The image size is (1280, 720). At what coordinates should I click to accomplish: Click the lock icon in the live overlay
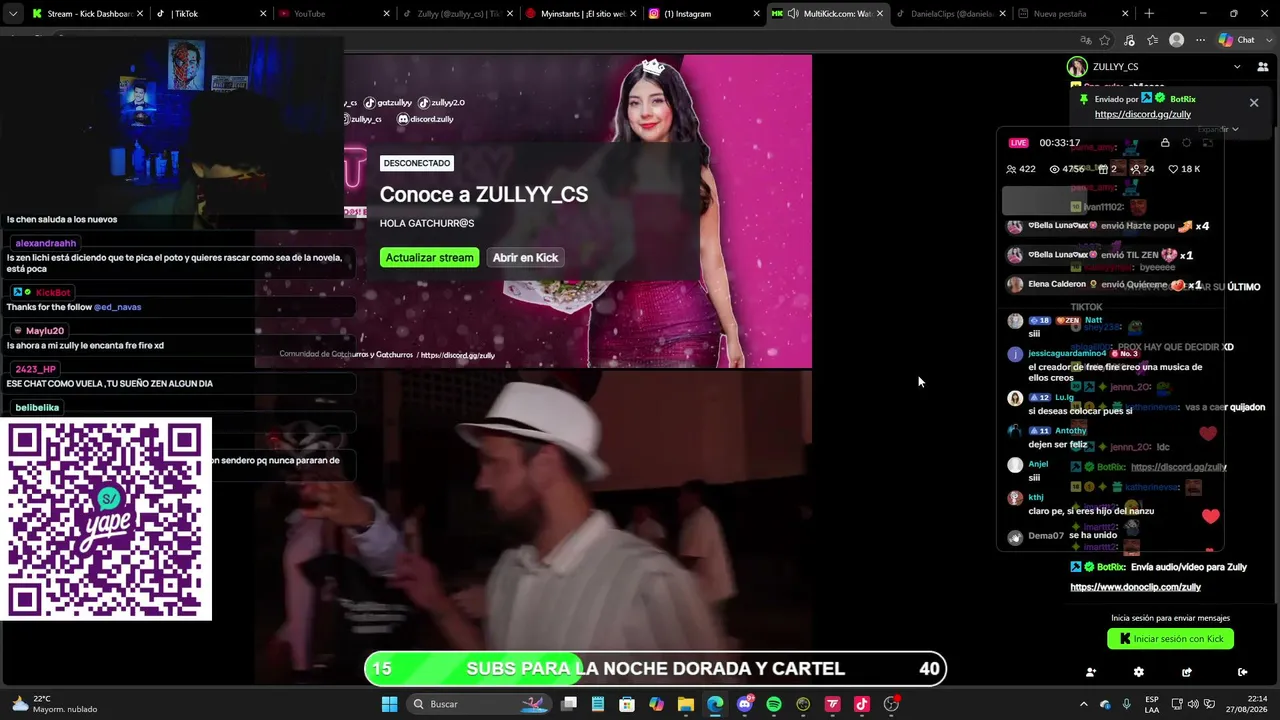[x=1165, y=143]
